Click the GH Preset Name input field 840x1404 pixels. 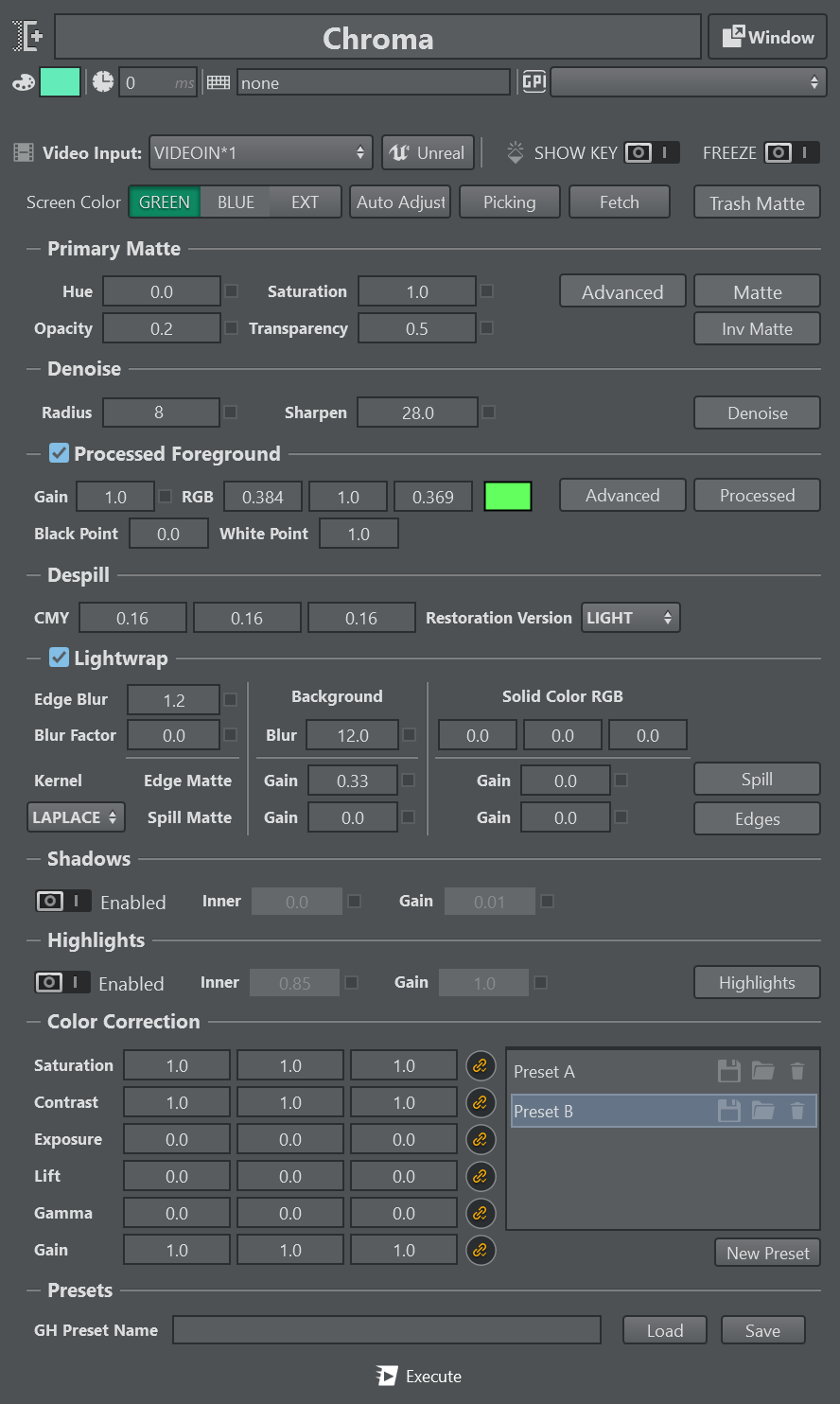pyautogui.click(x=386, y=1330)
